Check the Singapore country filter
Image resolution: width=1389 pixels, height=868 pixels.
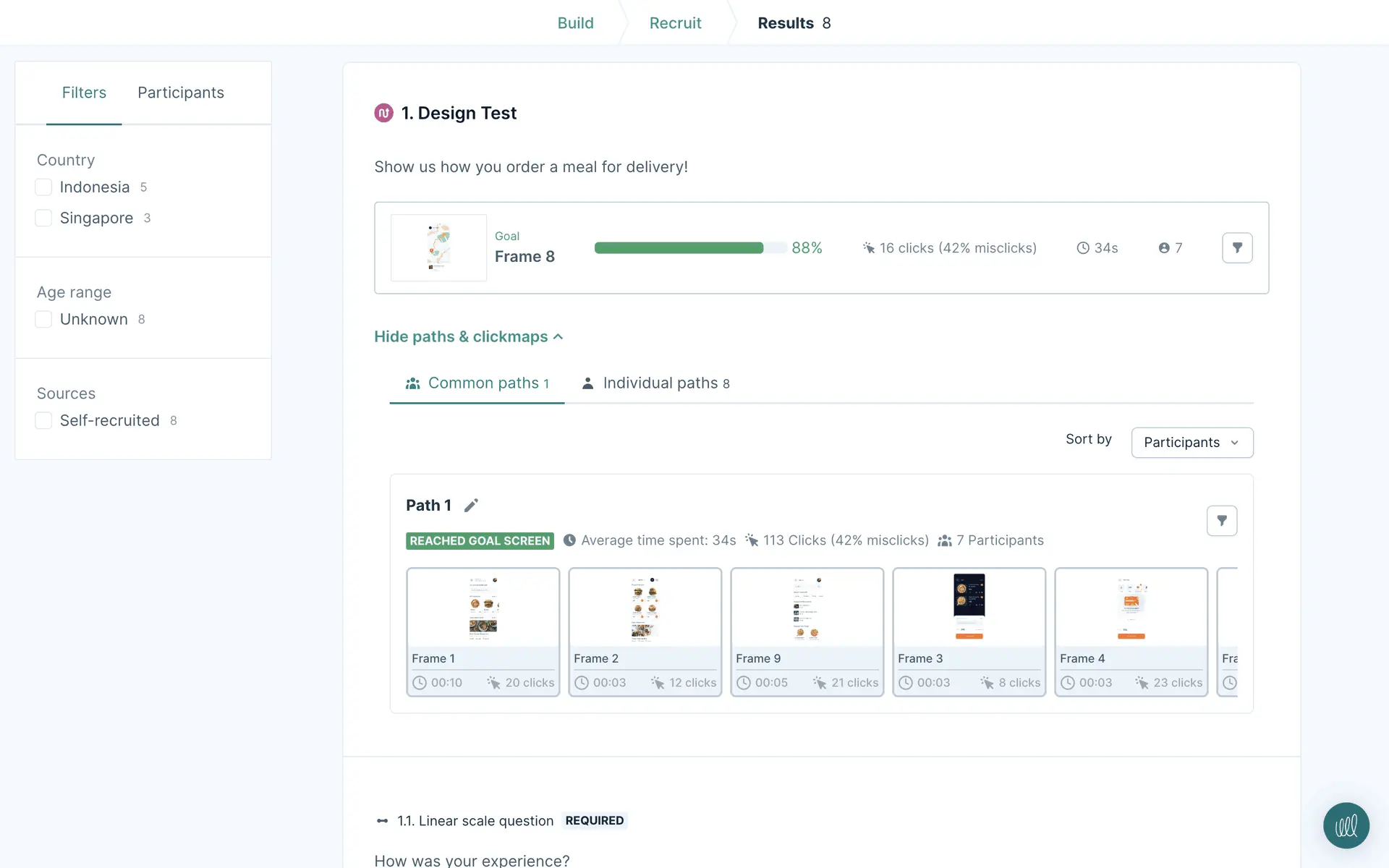click(43, 218)
